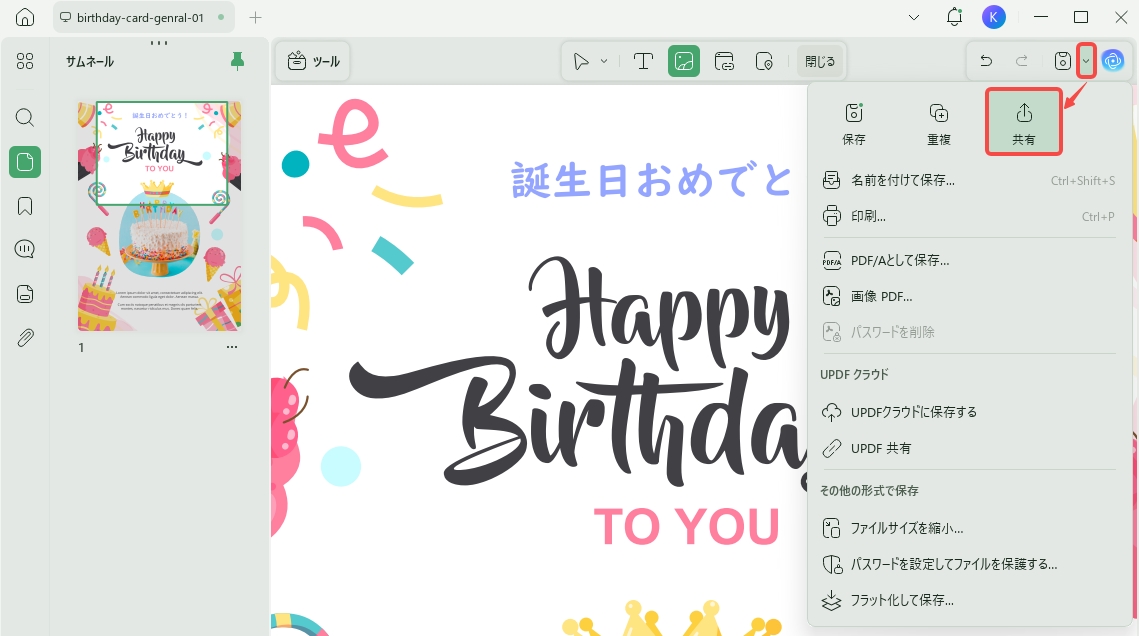Select the page 1 birthday card thumbnail

coord(159,216)
